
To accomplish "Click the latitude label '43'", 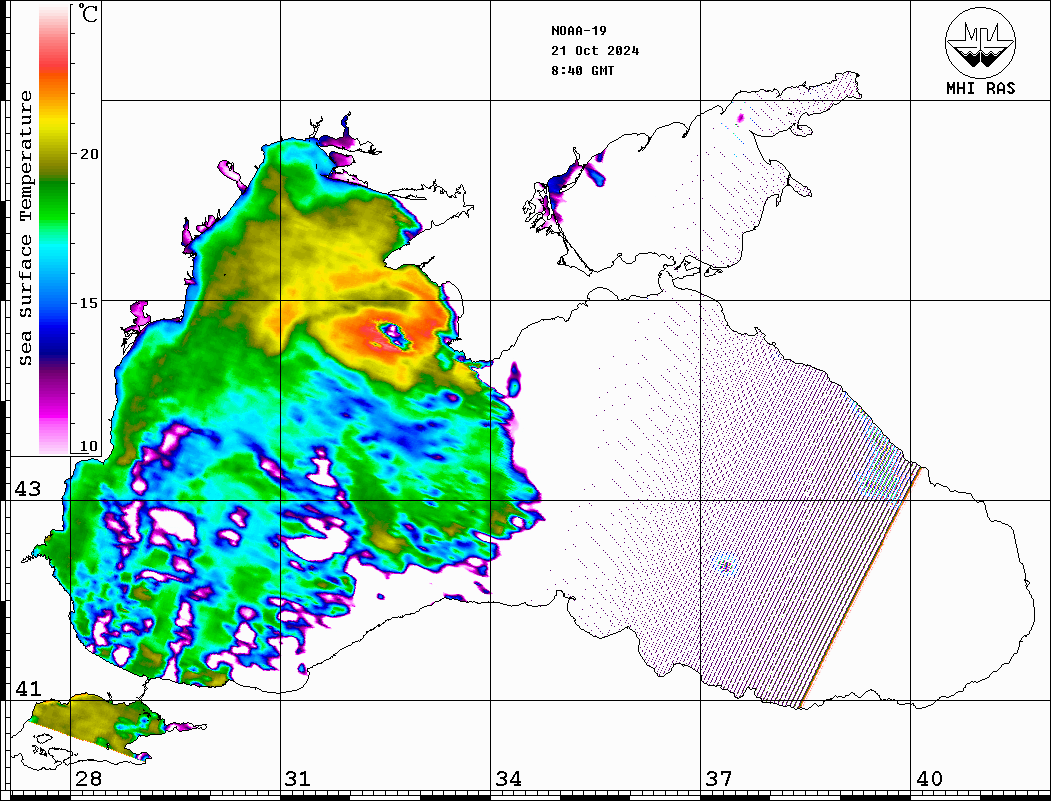I will [x=28, y=489].
